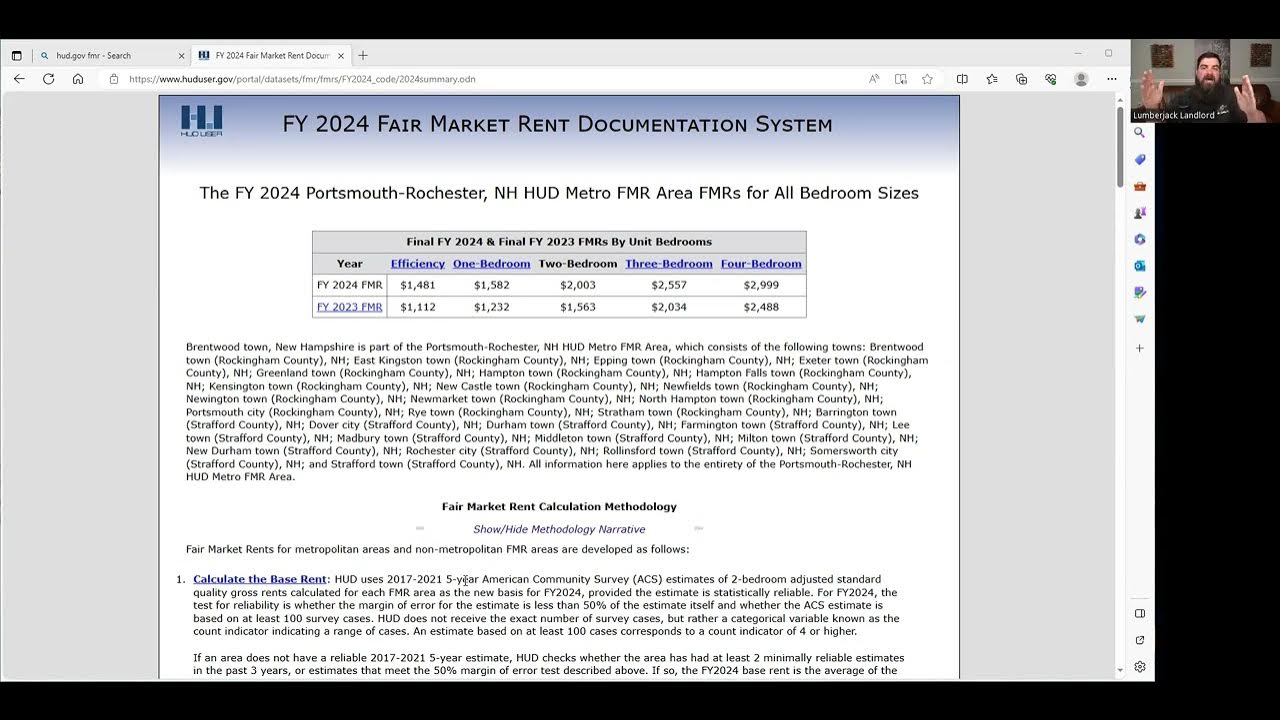Click the page vertical scrollbar thumb
This screenshot has width=1280, height=720.
[1119, 147]
